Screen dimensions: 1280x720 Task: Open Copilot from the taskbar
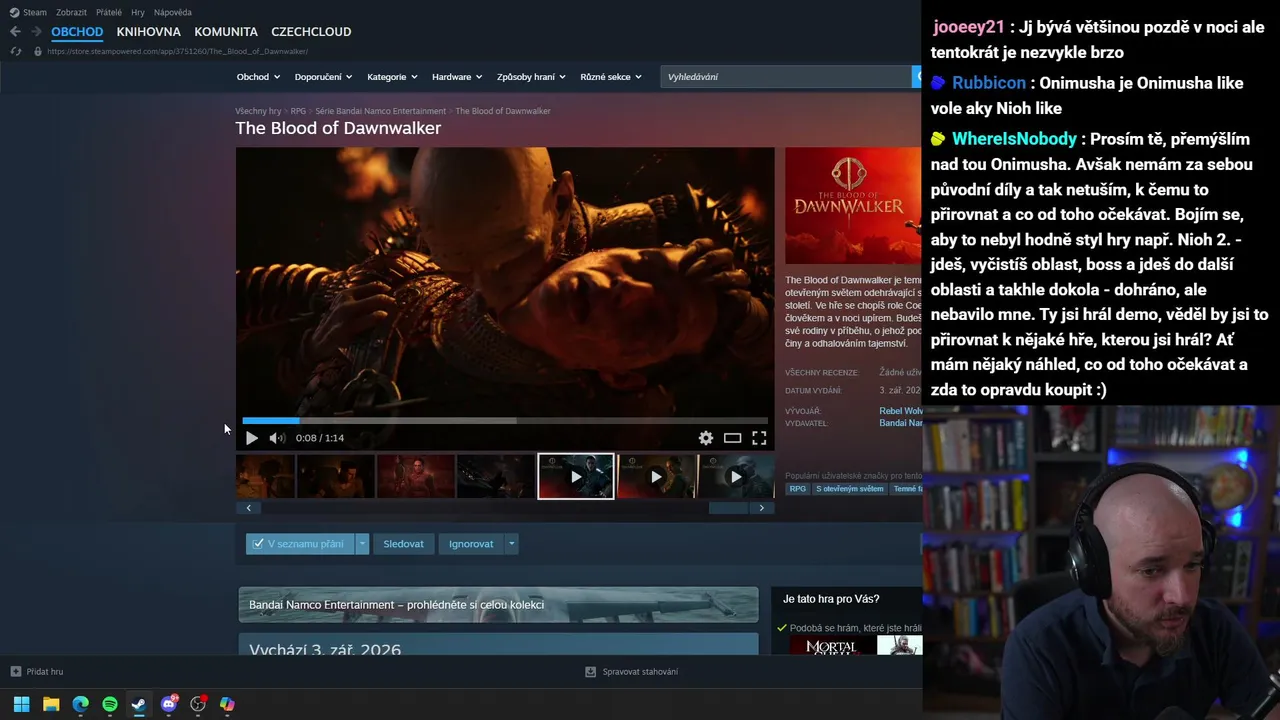(227, 704)
